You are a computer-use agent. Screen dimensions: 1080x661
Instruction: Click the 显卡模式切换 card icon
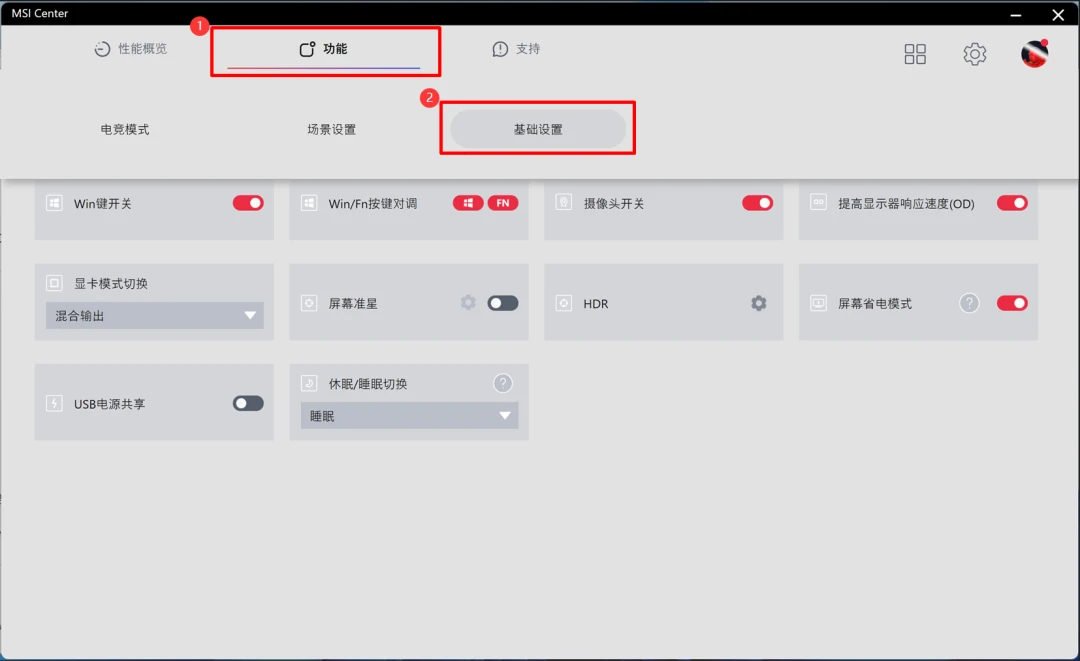[54, 283]
